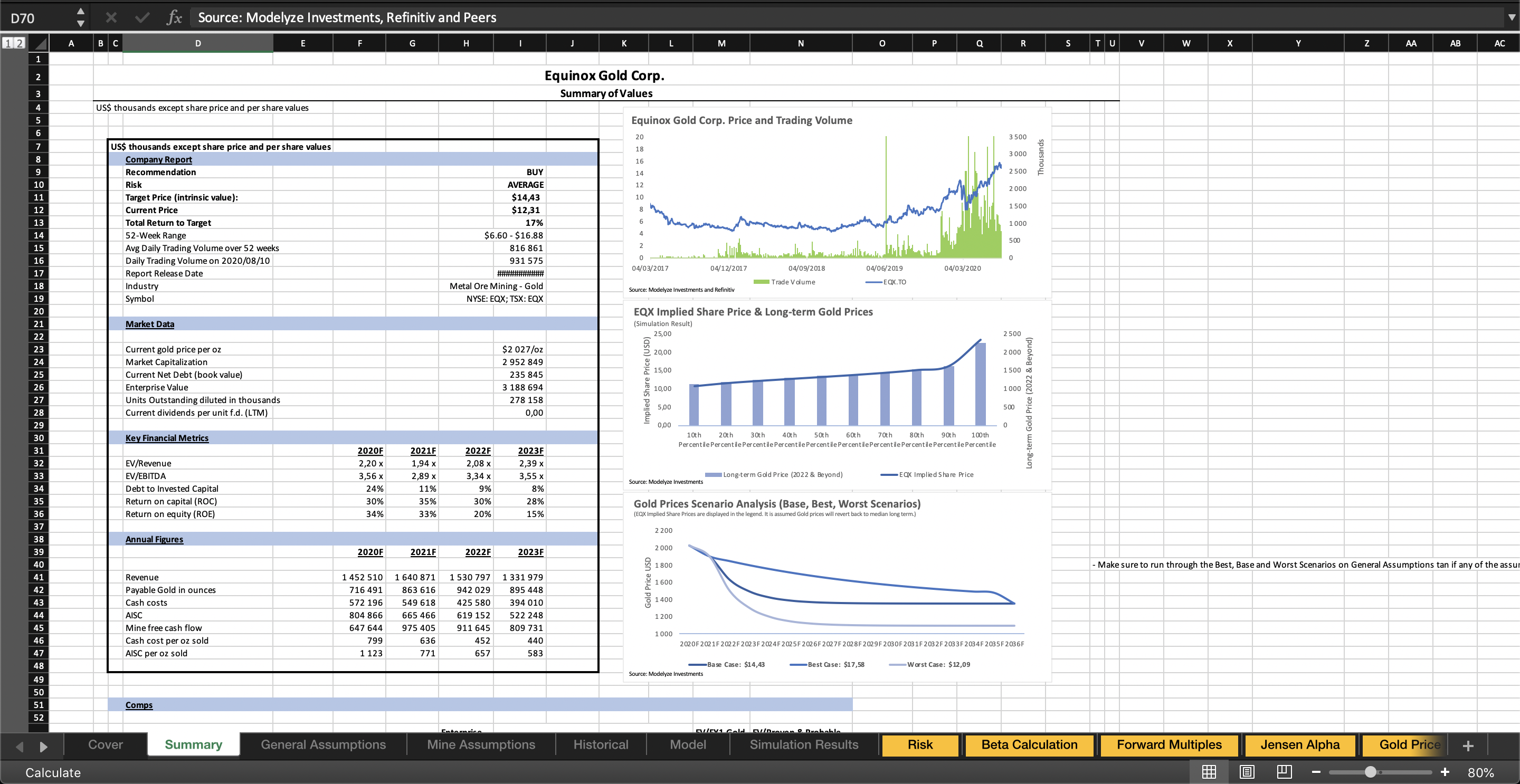Click the formula bar text field
This screenshot has width=1520, height=784.
click(847, 17)
